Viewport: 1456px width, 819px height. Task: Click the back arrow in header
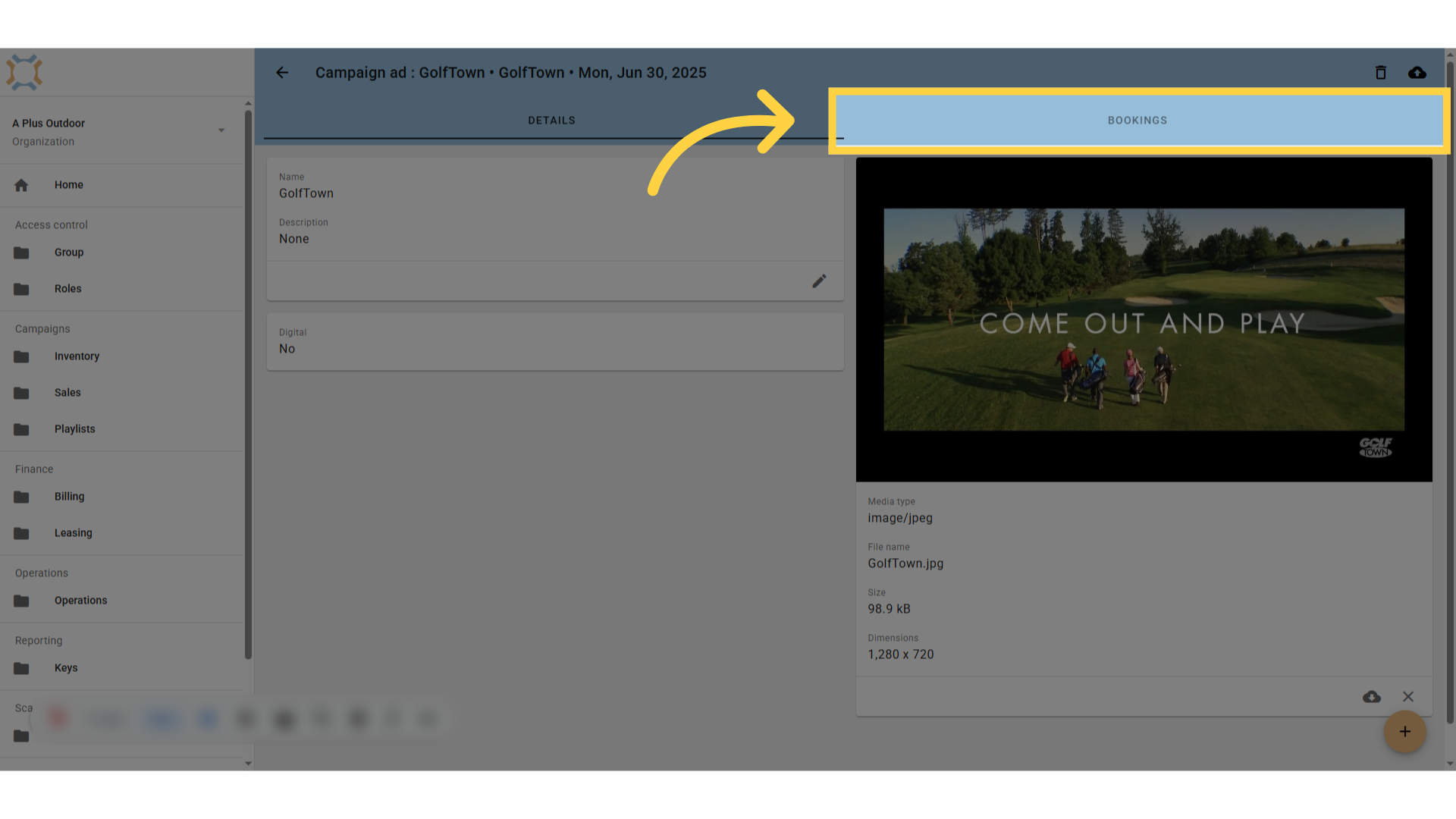282,73
